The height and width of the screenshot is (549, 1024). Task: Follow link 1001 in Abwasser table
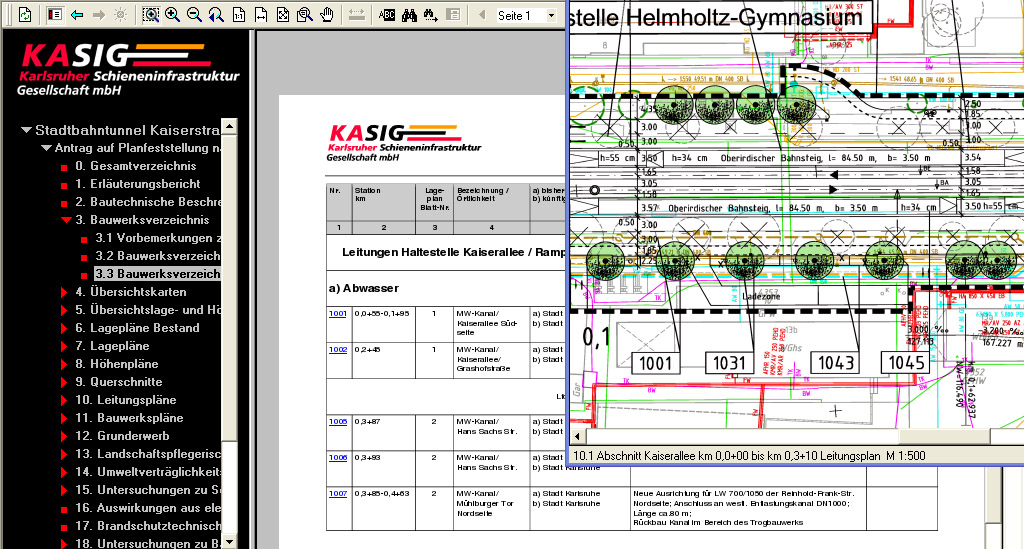tap(338, 313)
